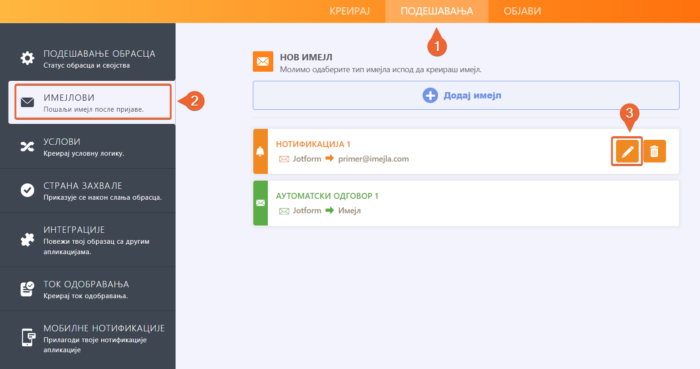Click Jotform sender in НОТИФИКАЦИЈА 1

307,159
